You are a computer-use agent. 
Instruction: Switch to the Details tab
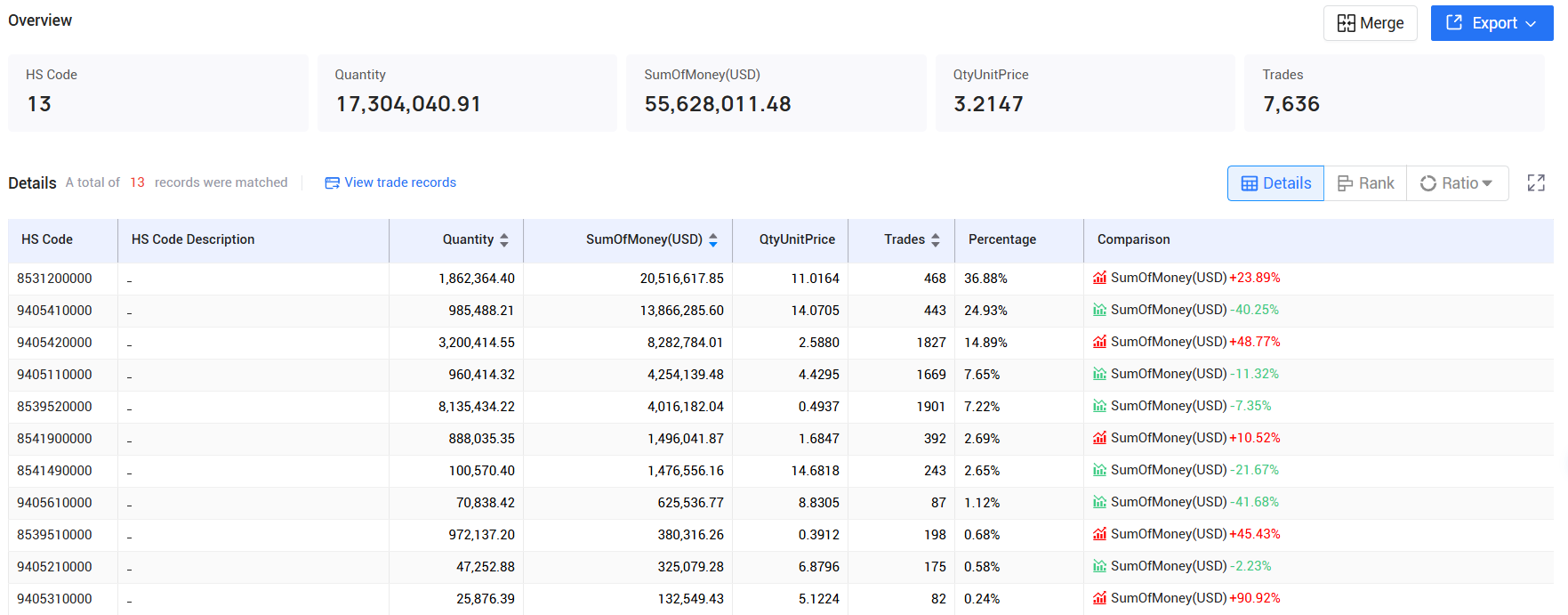[x=1275, y=183]
